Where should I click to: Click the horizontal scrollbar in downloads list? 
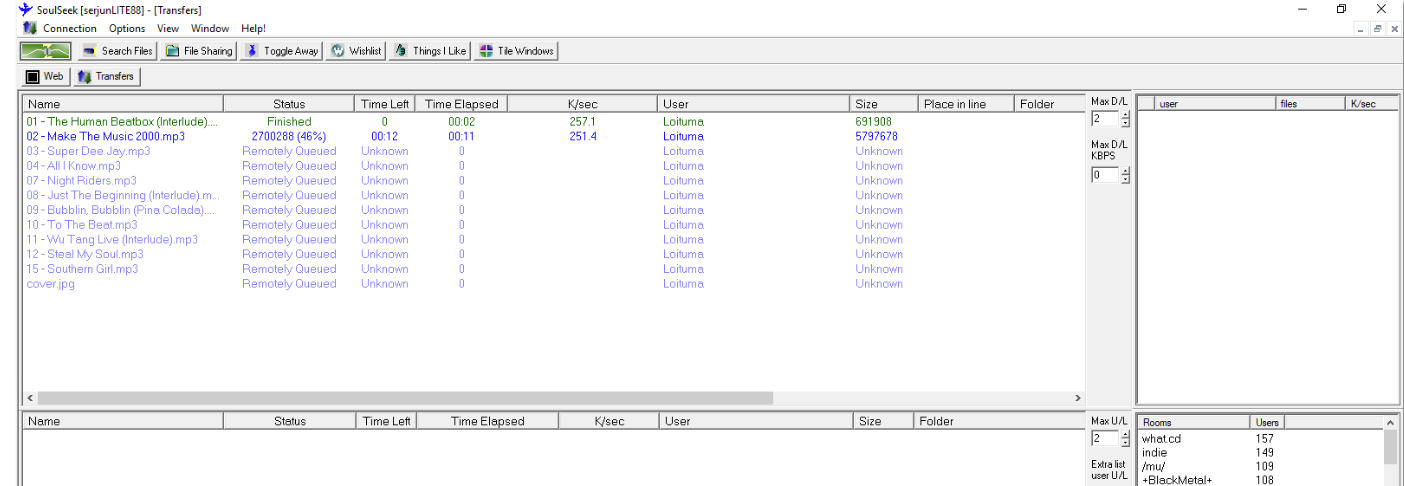point(400,398)
